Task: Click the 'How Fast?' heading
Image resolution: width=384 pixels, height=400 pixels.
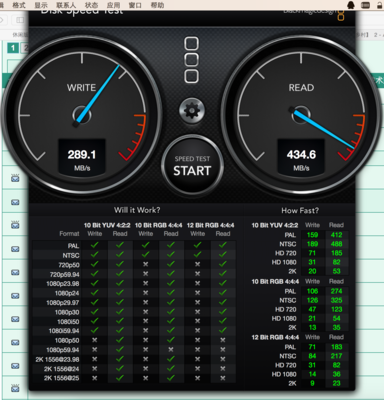Action: tap(300, 210)
